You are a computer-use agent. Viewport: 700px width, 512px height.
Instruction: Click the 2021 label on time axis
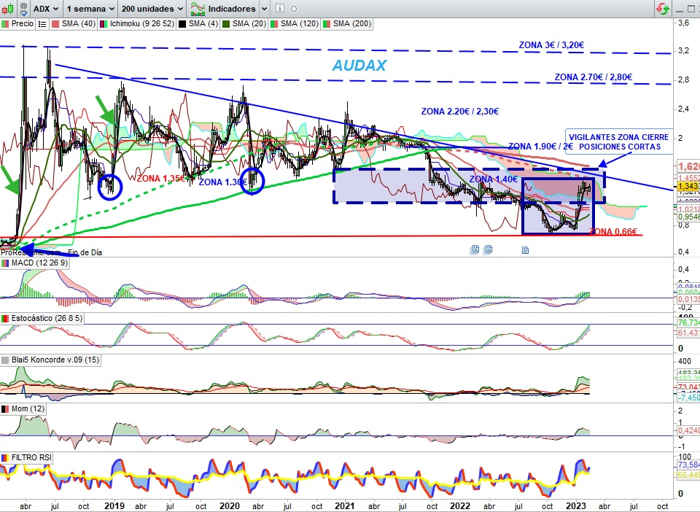pyautogui.click(x=344, y=506)
